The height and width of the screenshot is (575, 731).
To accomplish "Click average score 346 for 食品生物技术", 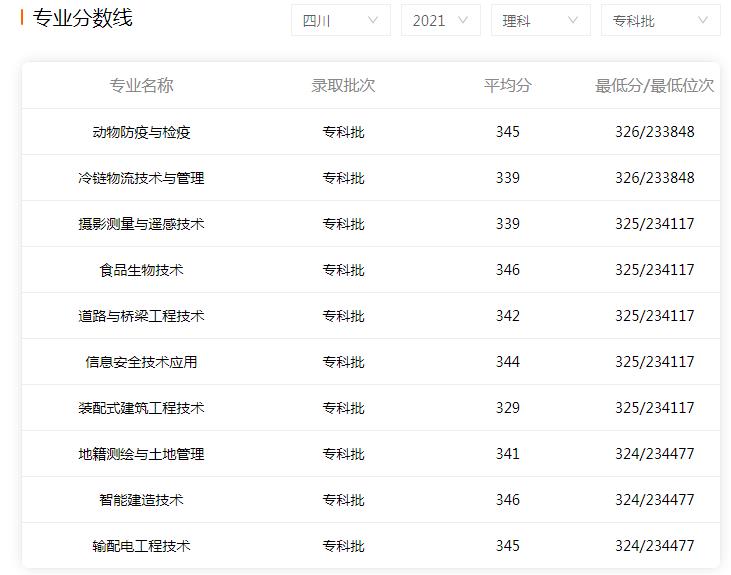I will (x=508, y=270).
